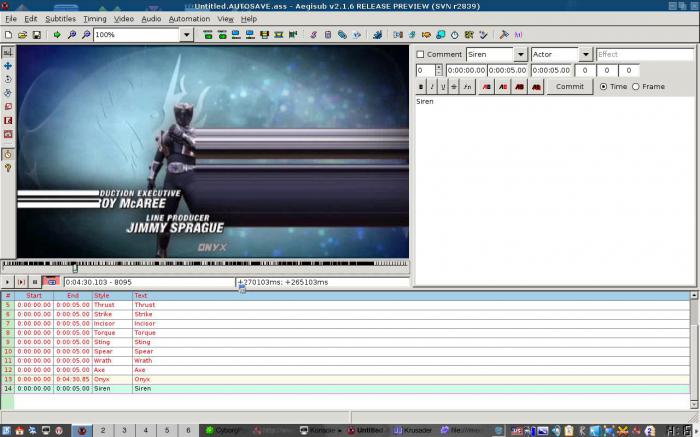The height and width of the screenshot is (437, 700).
Task: Open Fonts Collector via the wrench icon
Action: point(504,34)
